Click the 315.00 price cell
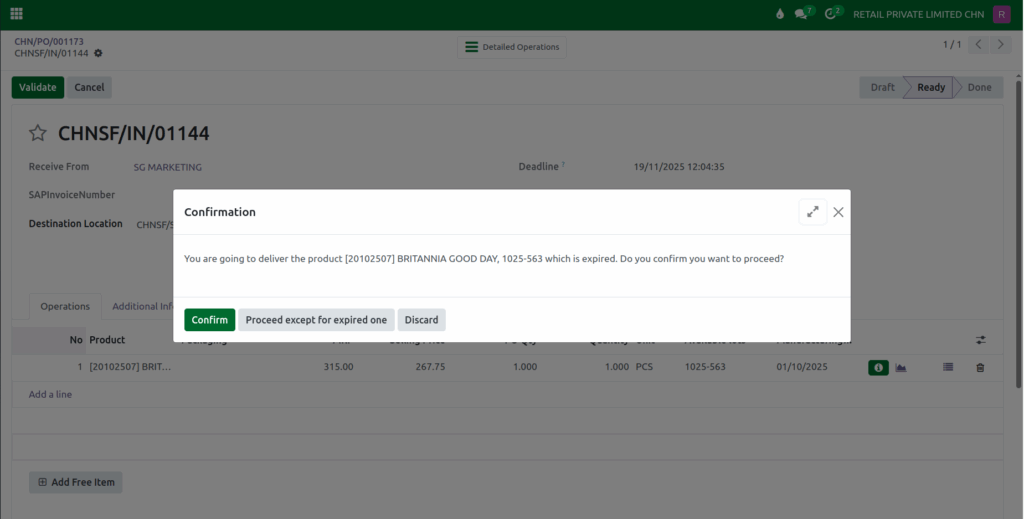The height and width of the screenshot is (519, 1024). click(338, 367)
